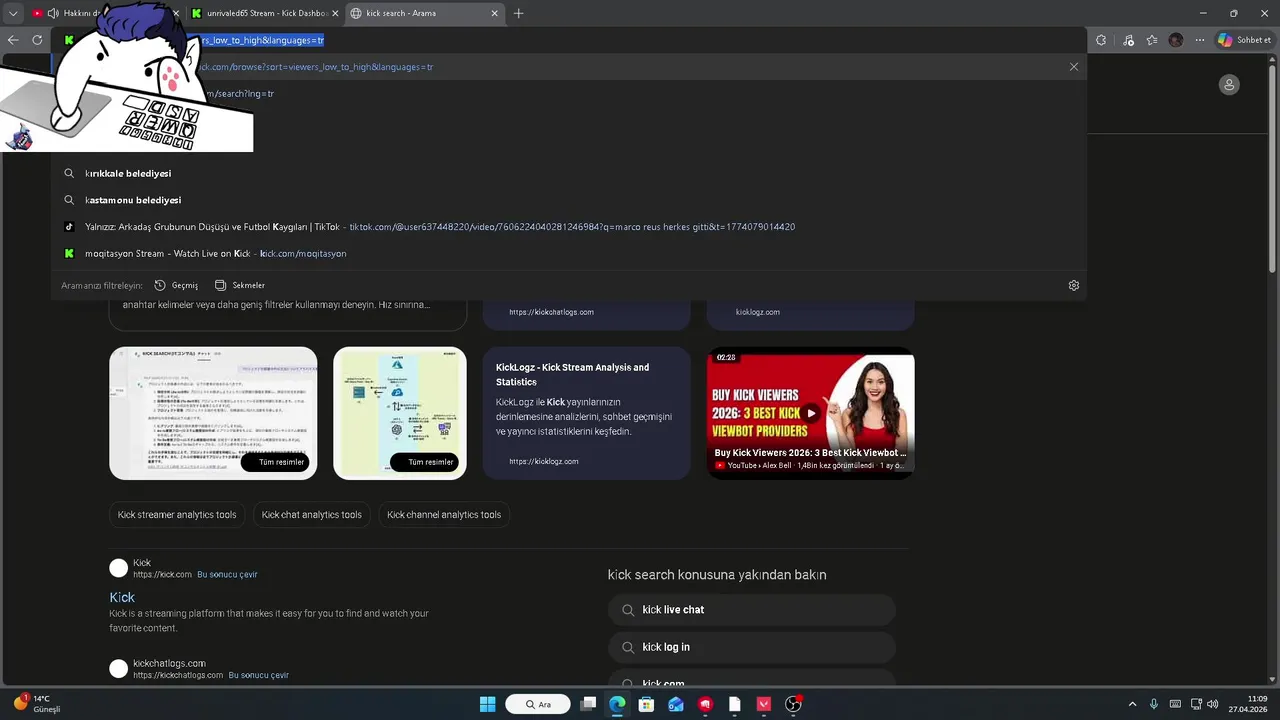Image resolution: width=1280 pixels, height=720 pixels.
Task: Open the white document taskbar icon
Action: (x=735, y=704)
